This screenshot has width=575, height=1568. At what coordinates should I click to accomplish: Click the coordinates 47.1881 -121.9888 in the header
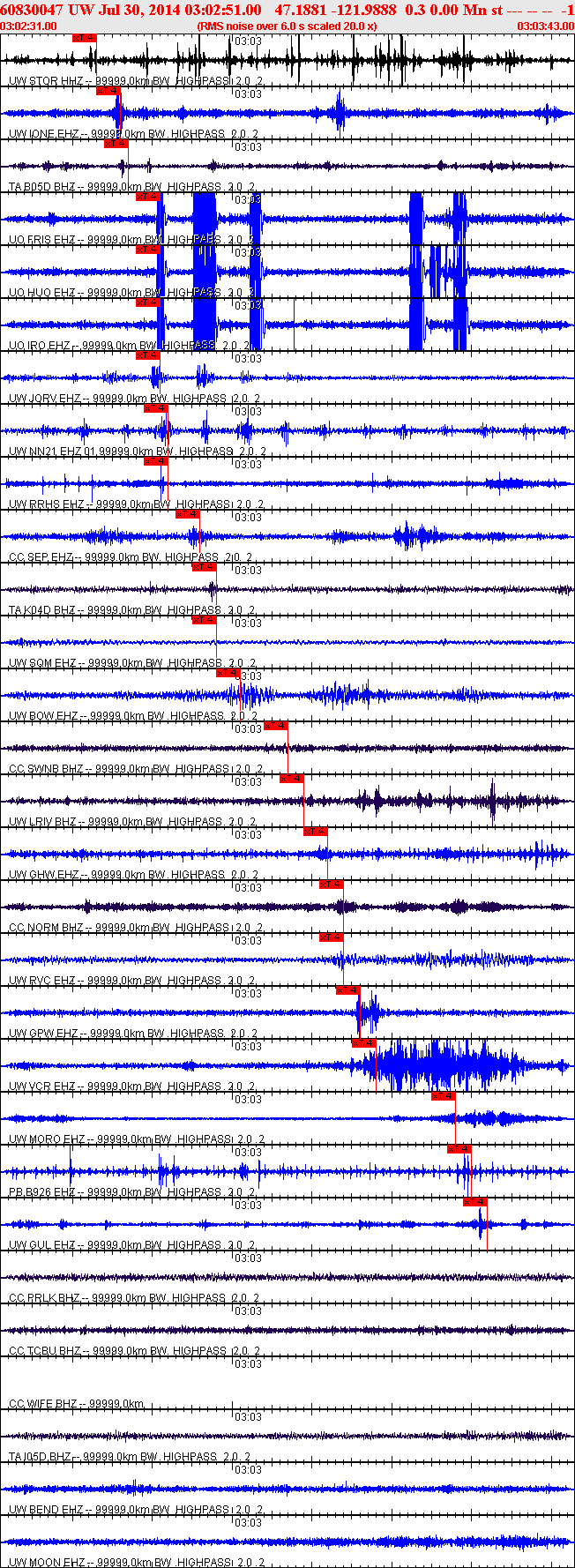(x=336, y=9)
